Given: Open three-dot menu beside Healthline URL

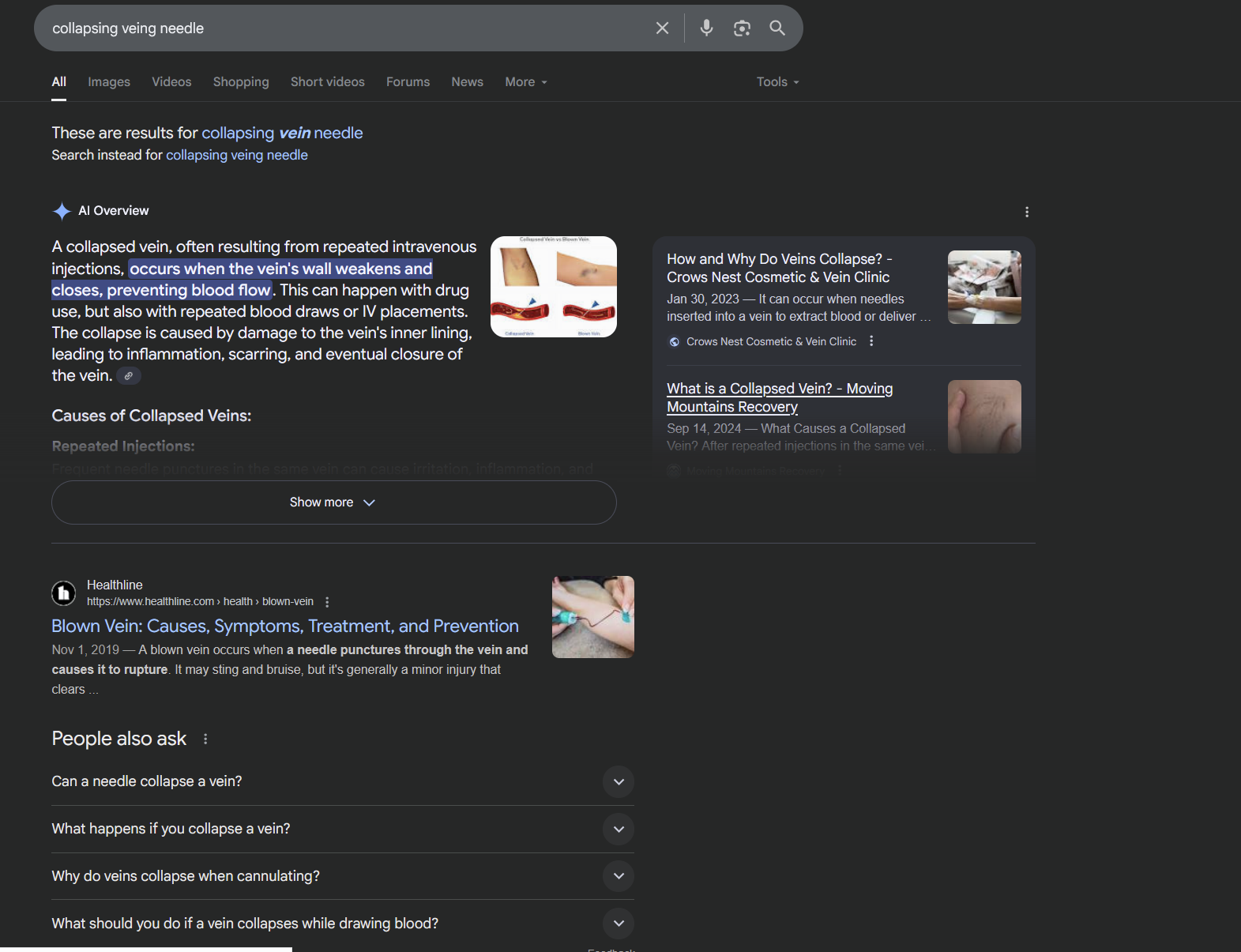Looking at the screenshot, I should coord(327,602).
